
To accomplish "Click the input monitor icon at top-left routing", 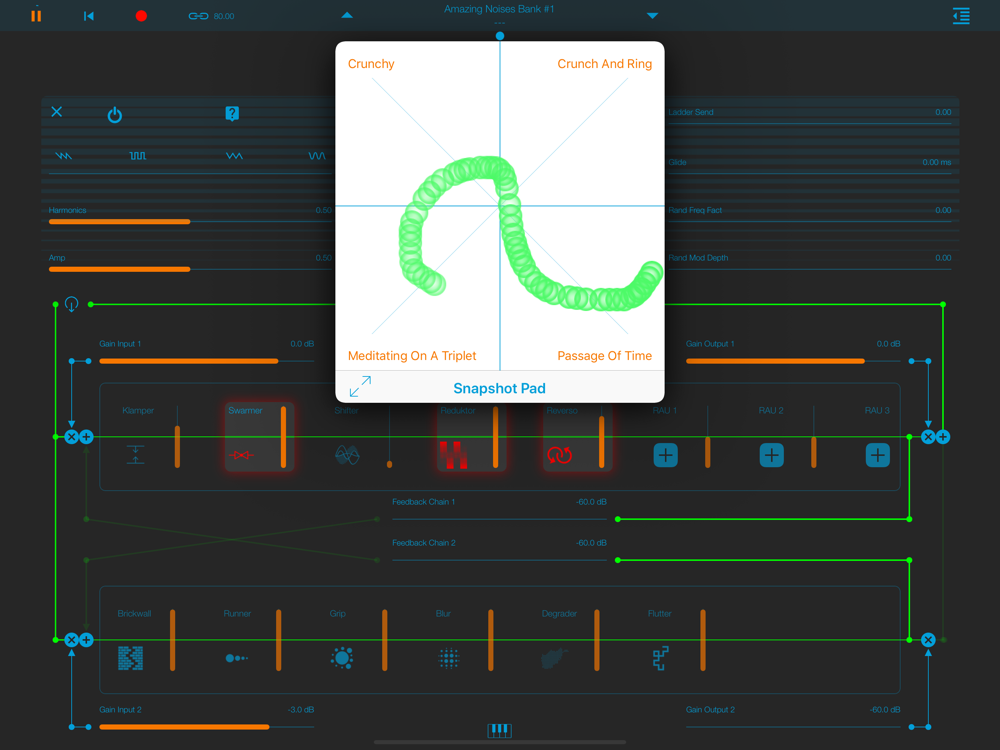I will tap(71, 304).
